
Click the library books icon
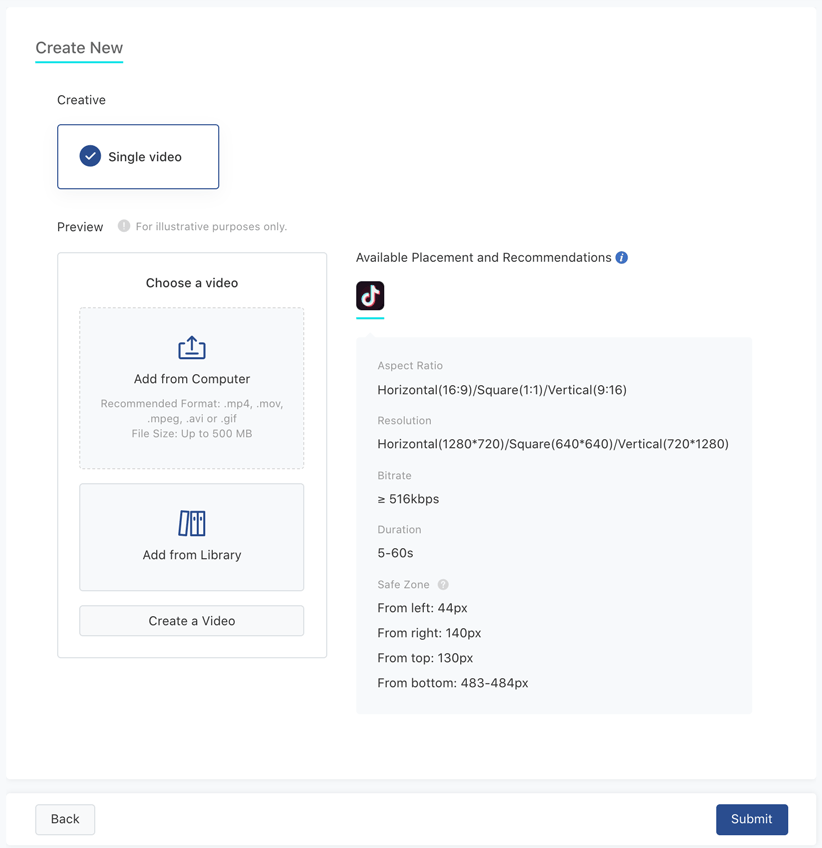point(192,523)
